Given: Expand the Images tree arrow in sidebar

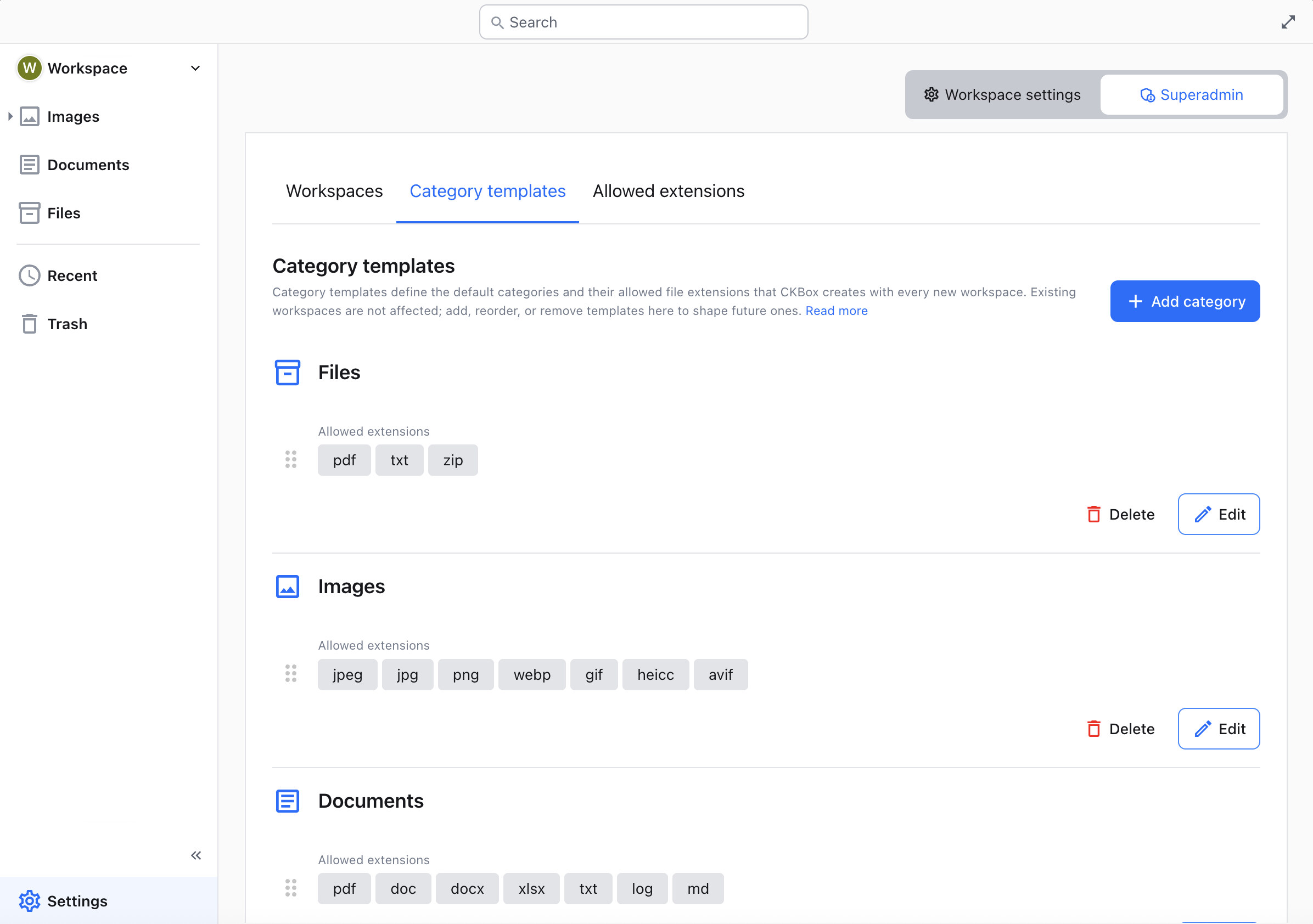Looking at the screenshot, I should point(10,117).
